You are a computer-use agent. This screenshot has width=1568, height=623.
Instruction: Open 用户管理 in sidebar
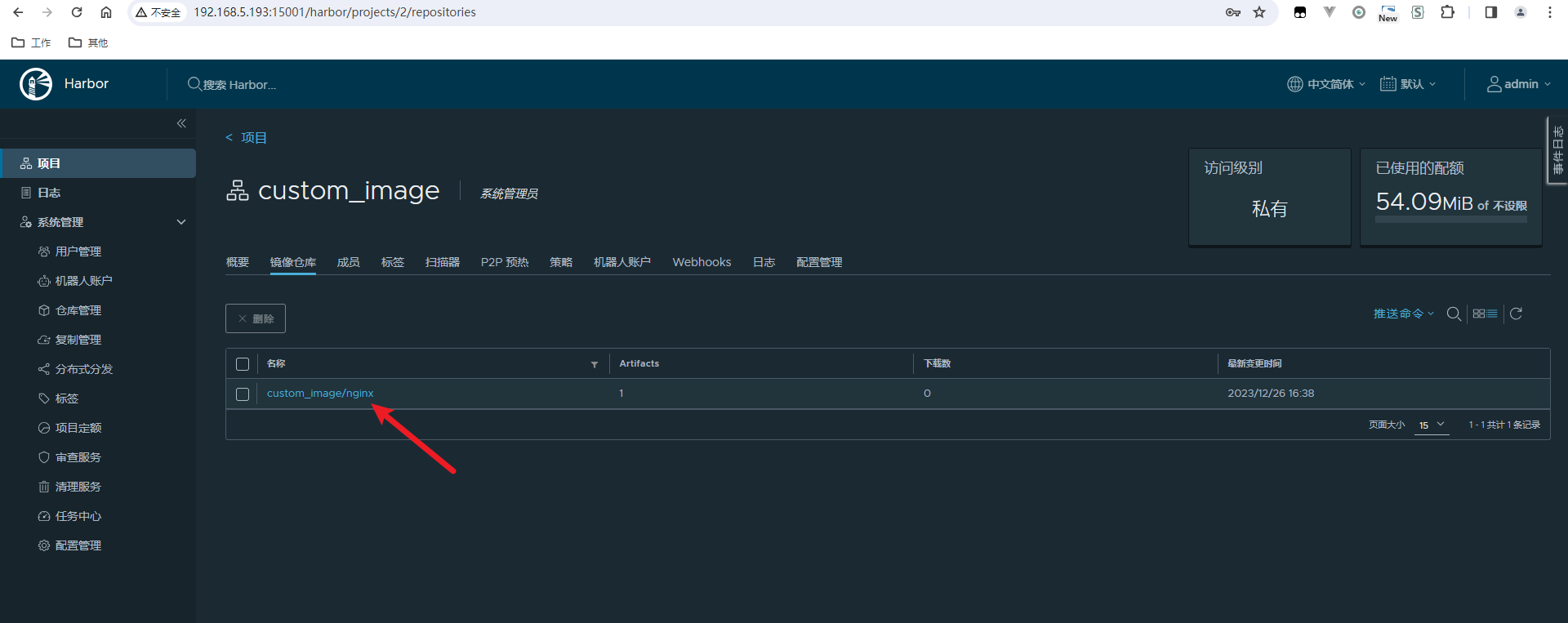pos(78,251)
